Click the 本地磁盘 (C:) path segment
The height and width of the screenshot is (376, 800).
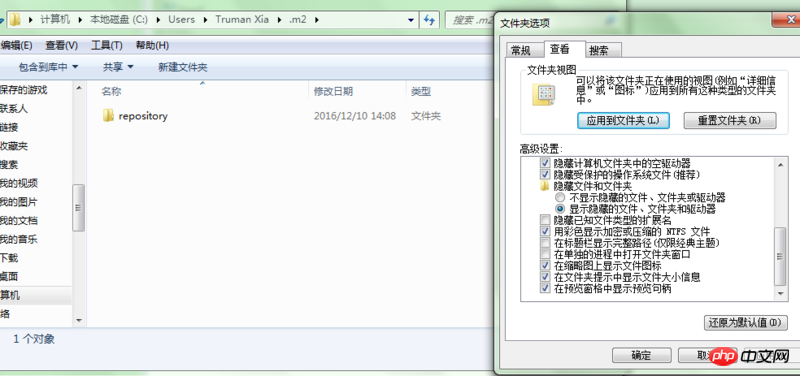coord(119,20)
